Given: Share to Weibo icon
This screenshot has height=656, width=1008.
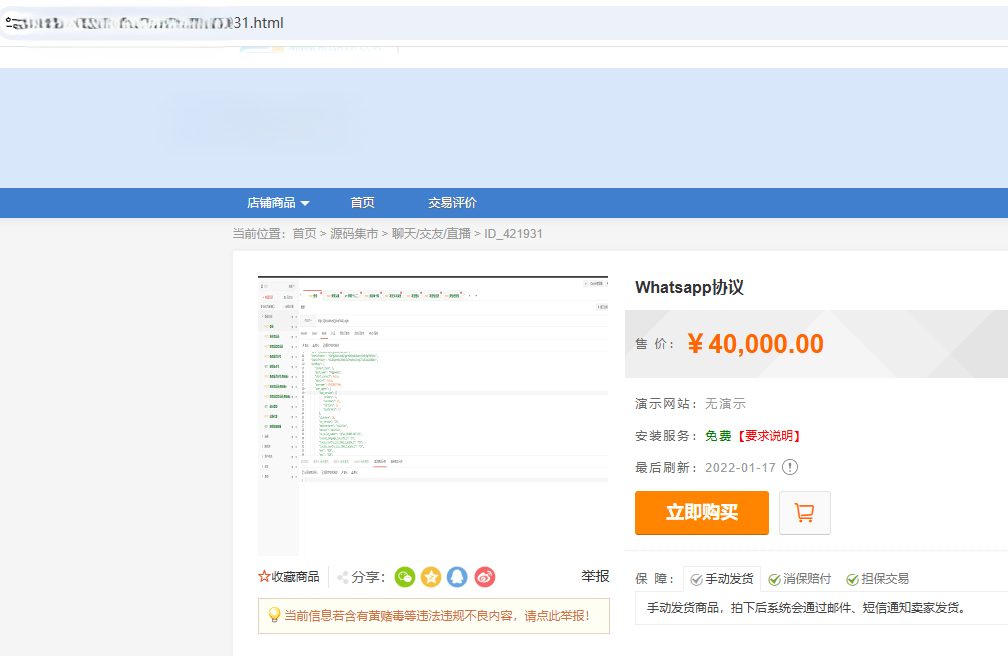Looking at the screenshot, I should [484, 577].
